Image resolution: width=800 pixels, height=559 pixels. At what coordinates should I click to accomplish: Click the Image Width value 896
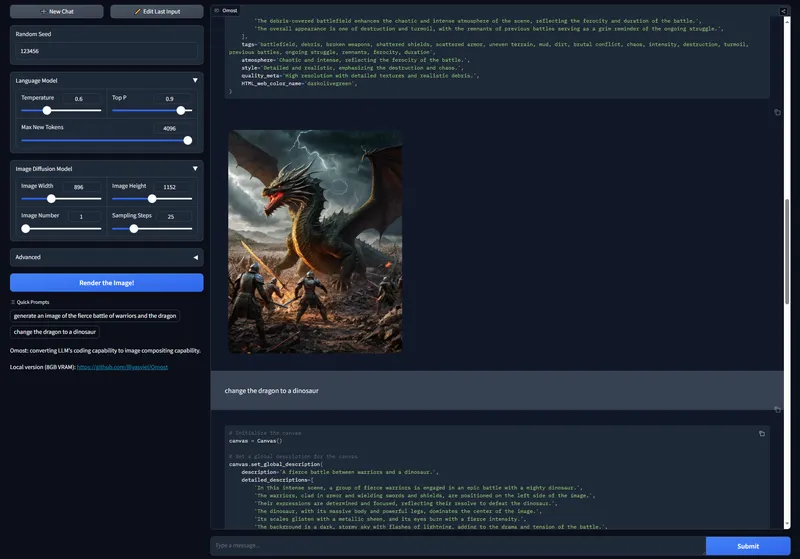(82, 187)
